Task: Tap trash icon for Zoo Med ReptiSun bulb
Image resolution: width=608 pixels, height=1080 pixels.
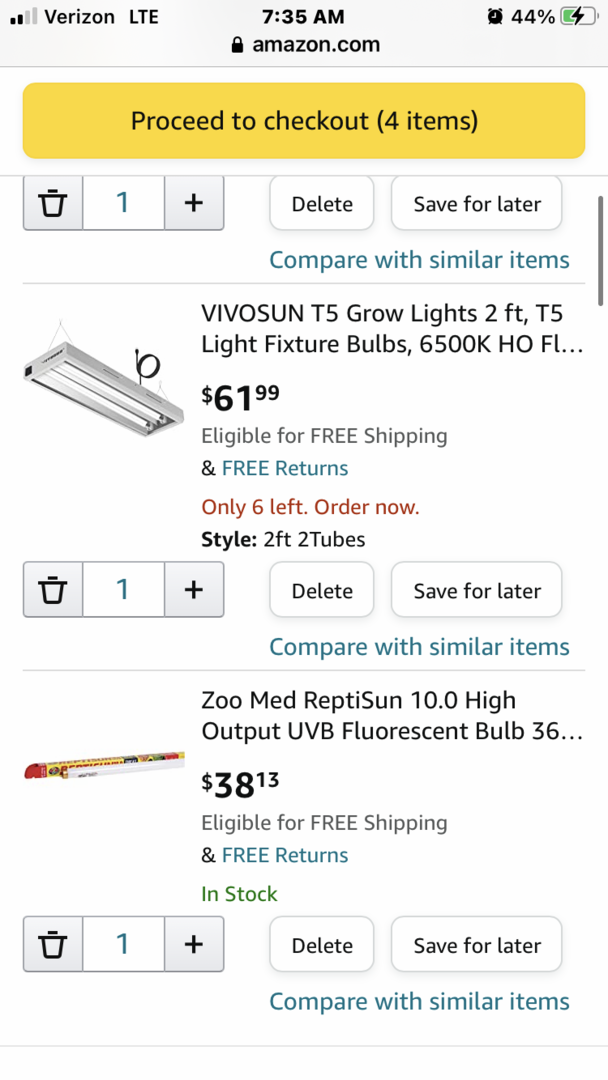Action: pos(53,944)
